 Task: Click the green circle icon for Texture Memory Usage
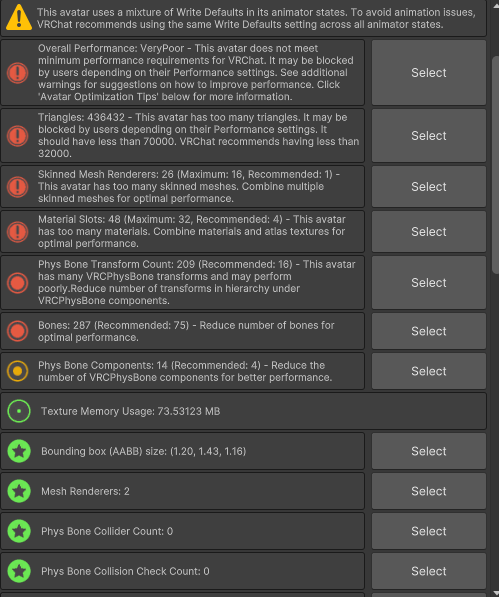tap(19, 411)
